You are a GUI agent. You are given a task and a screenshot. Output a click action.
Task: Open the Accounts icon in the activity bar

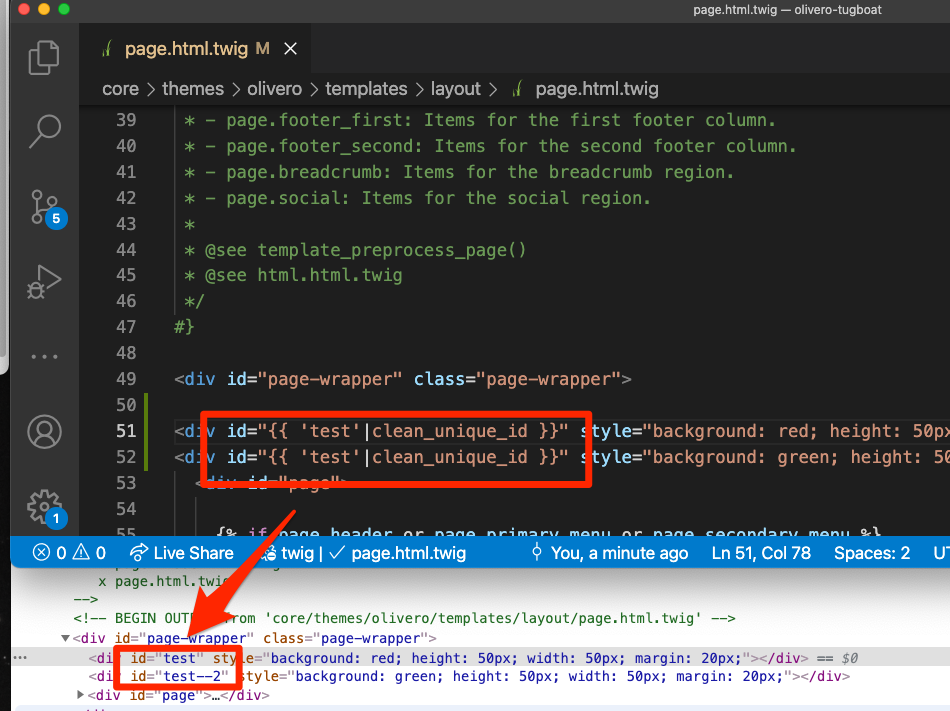(x=44, y=432)
